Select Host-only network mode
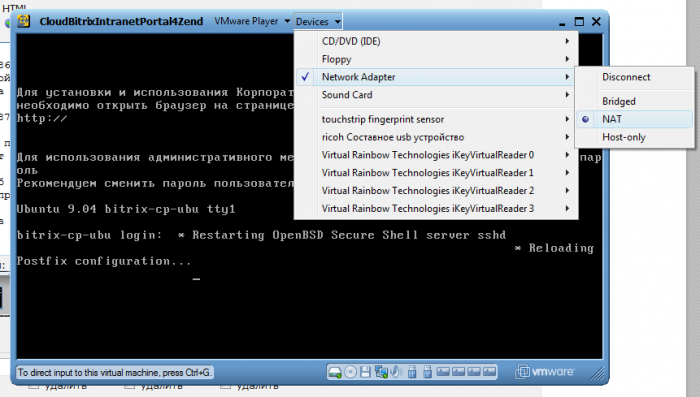 634,137
